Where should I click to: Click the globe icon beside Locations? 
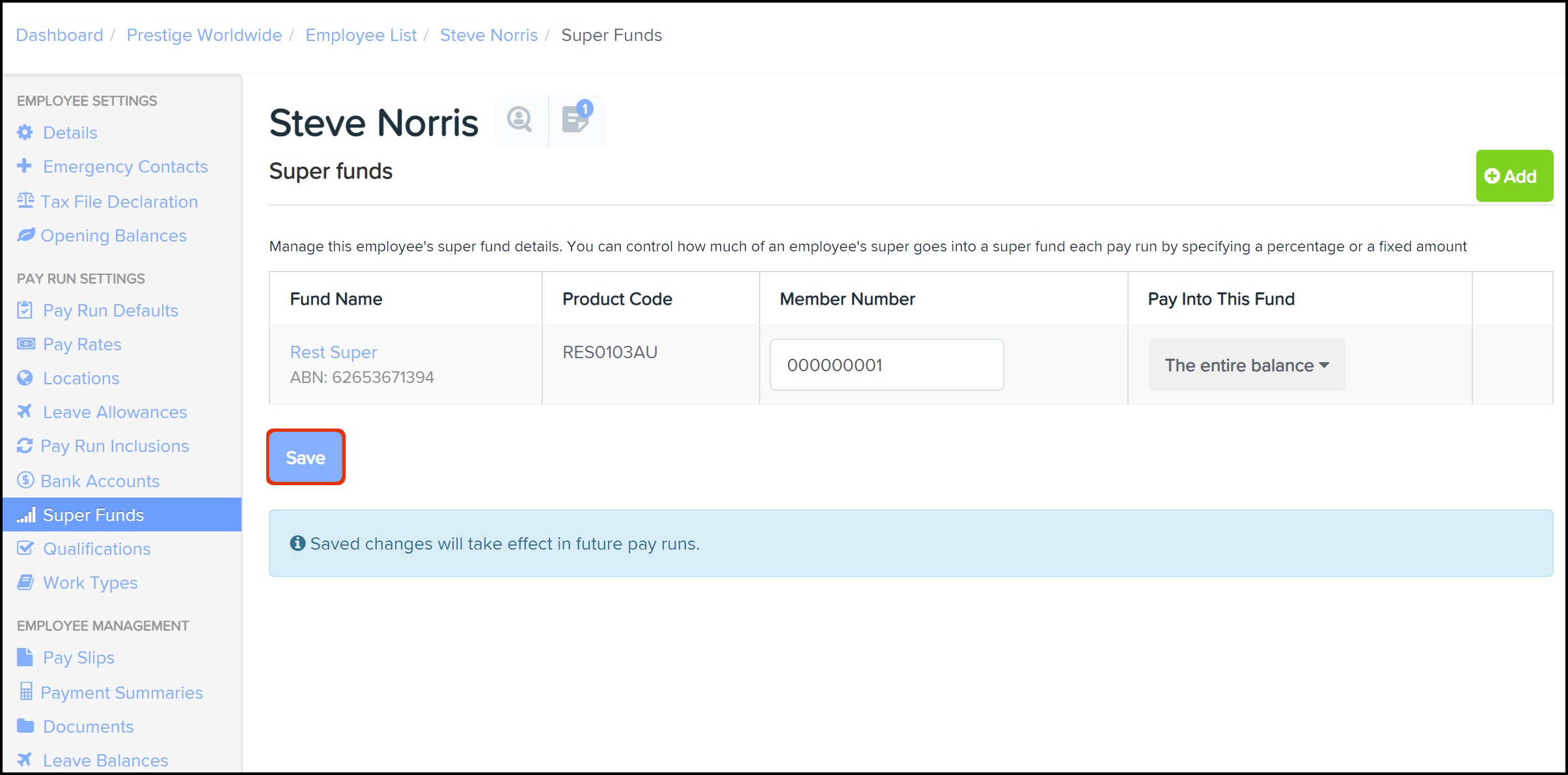click(x=25, y=378)
